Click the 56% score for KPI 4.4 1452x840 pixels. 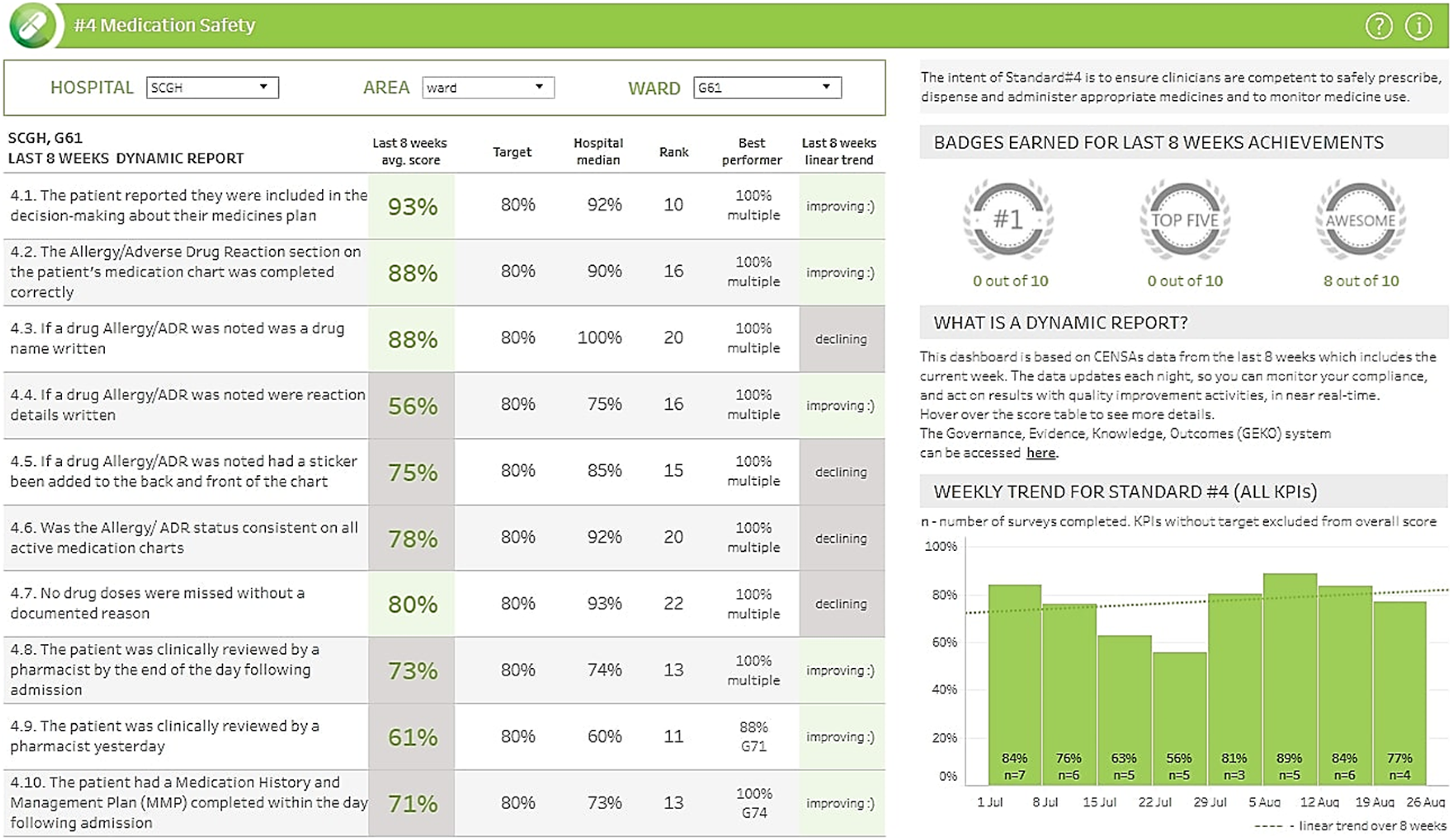pyautogui.click(x=412, y=406)
